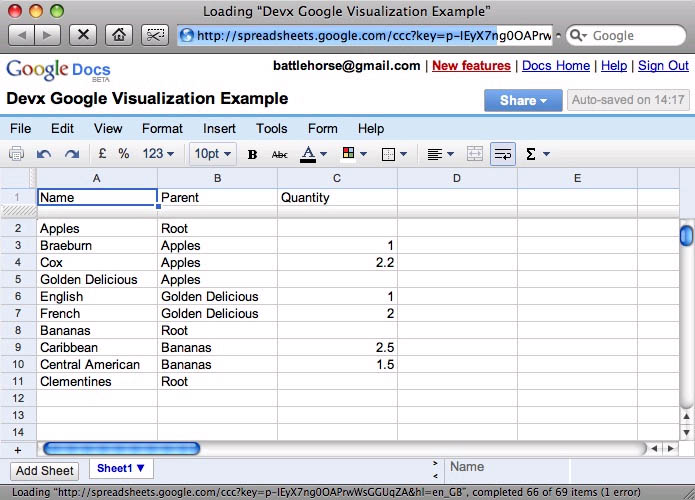Screen dimensions: 695x500
Task: Click the browser URL address field
Action: (365, 35)
